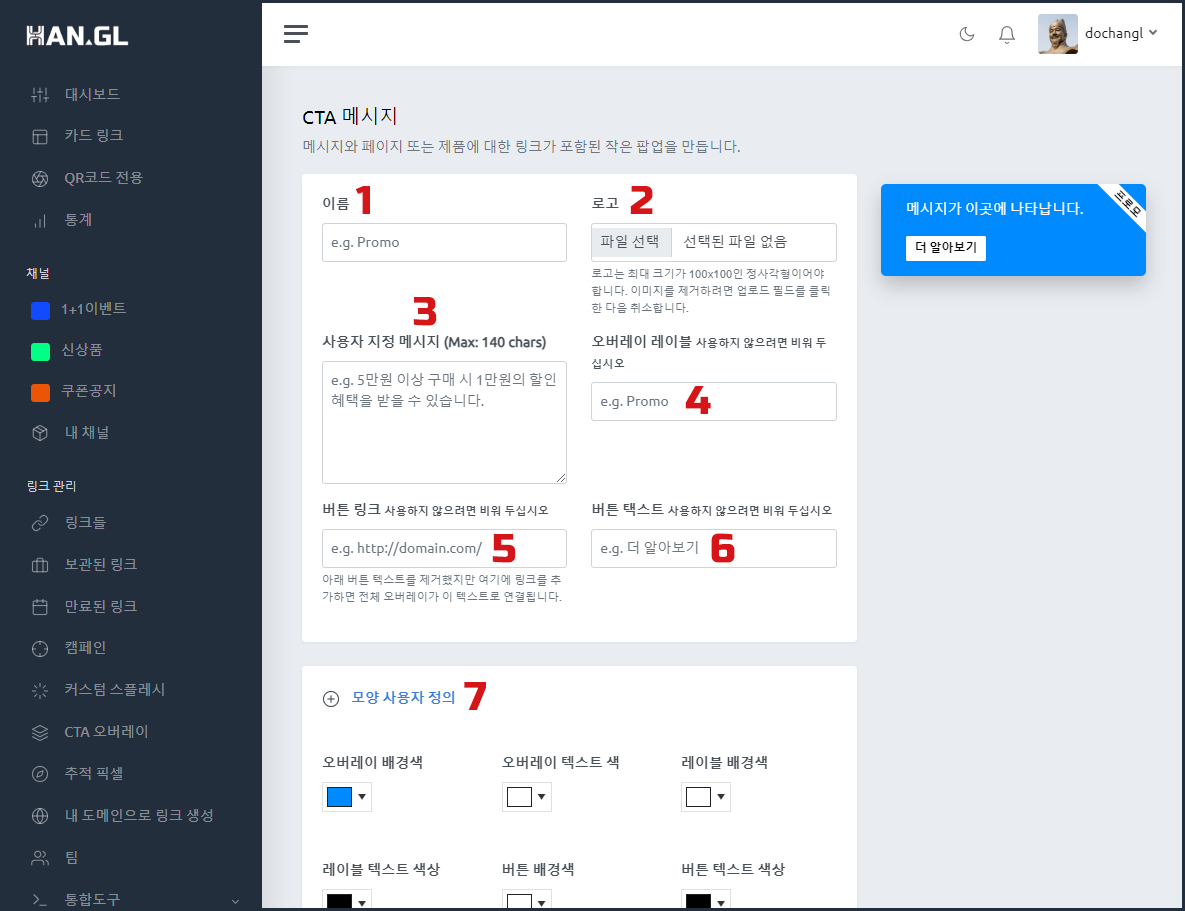Viewport: 1185px width, 911px height.
Task: Go to 캠페인 page
Action: (x=85, y=648)
